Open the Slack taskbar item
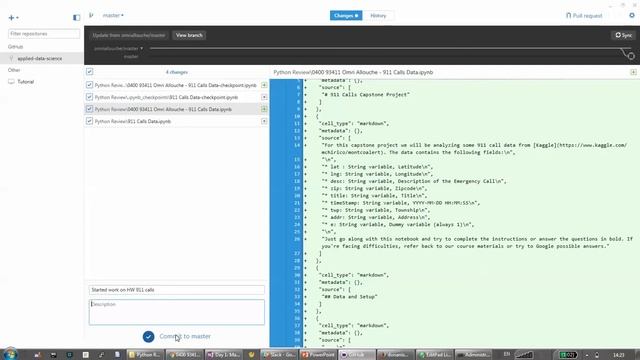The image size is (640, 360). [279, 355]
